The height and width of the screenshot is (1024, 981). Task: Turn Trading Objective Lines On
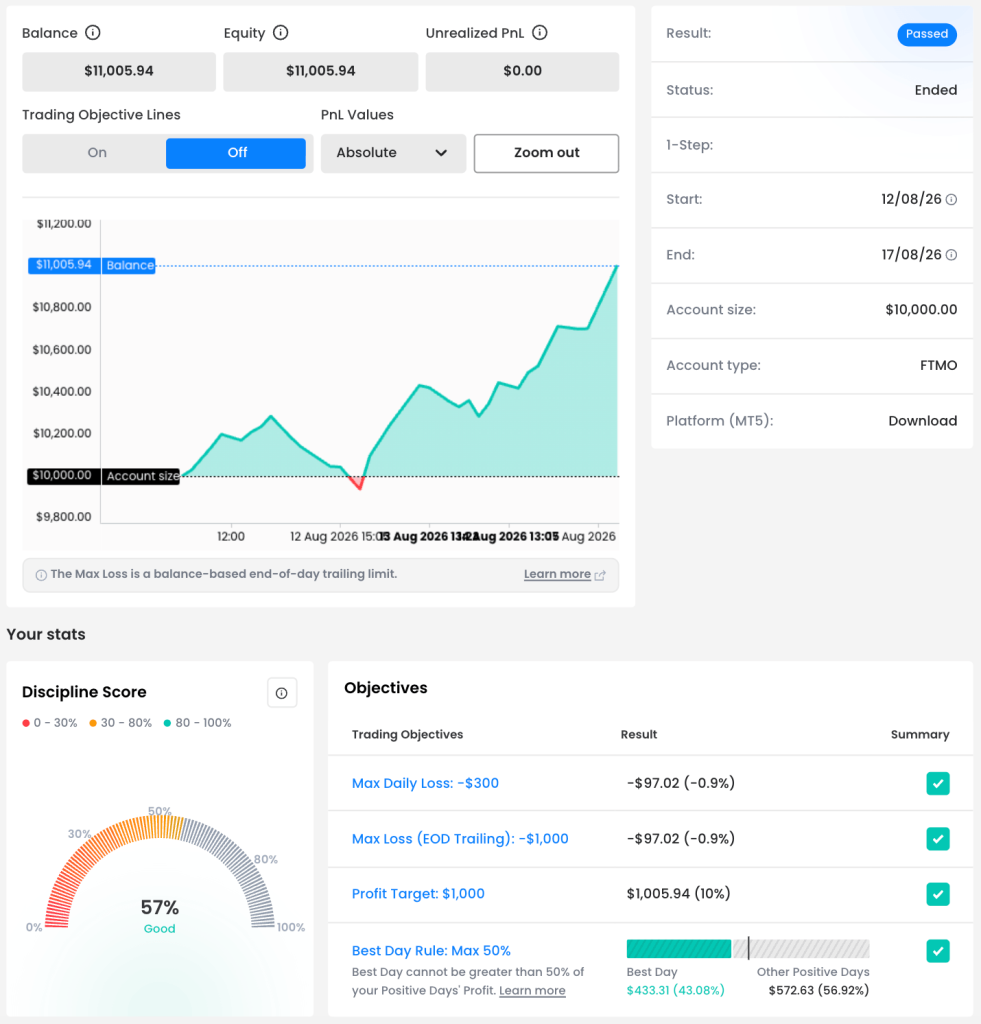pos(97,153)
